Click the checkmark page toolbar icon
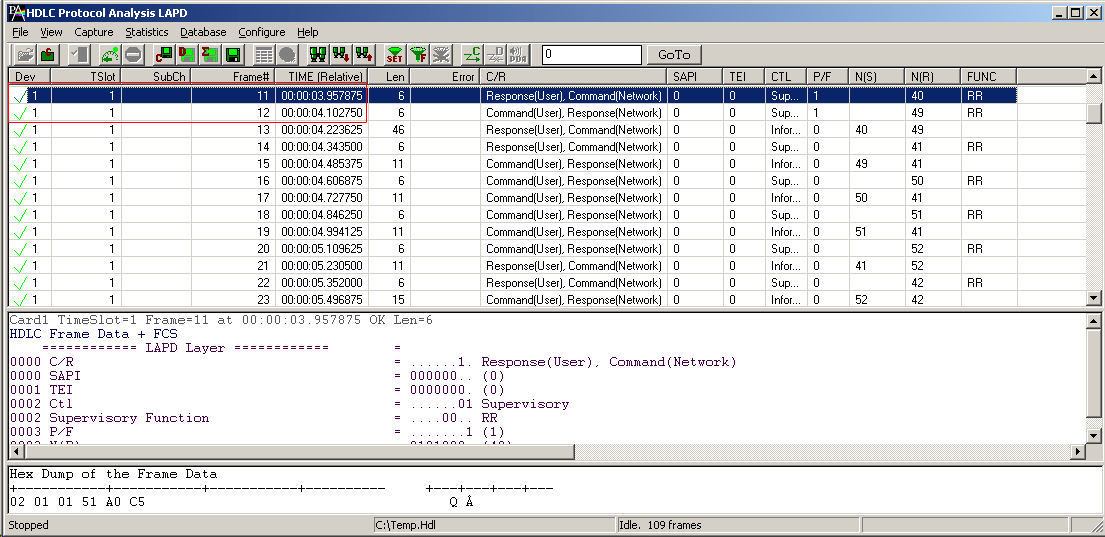The width and height of the screenshot is (1105, 537). pos(80,54)
